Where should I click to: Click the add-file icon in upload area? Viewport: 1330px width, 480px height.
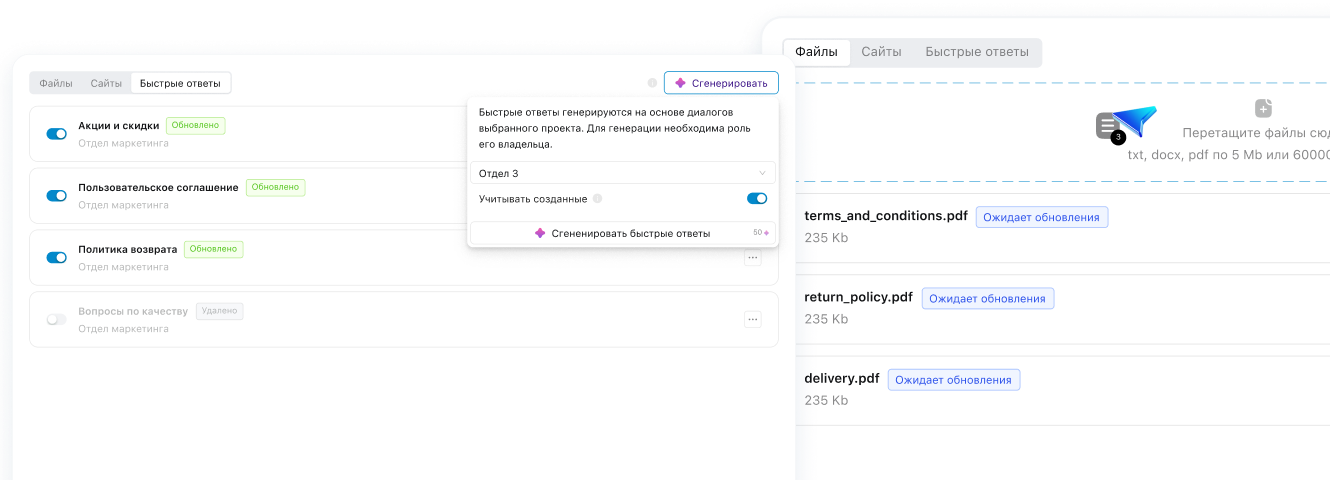(x=1263, y=108)
